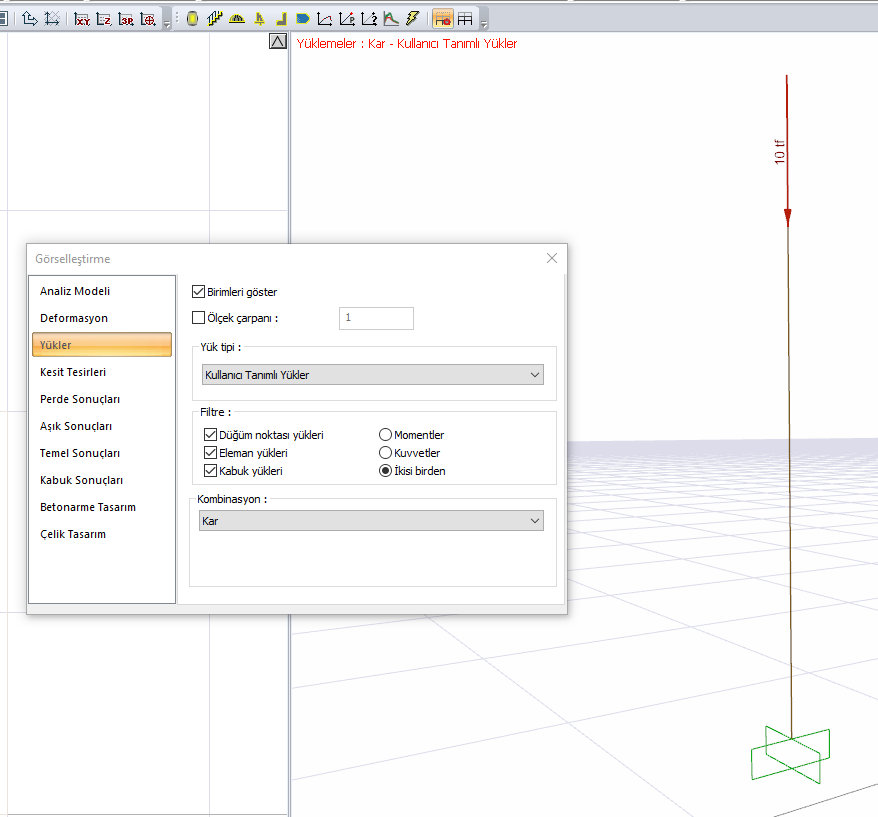The image size is (878, 817).
Task: Click the target view icon
Action: (x=148, y=20)
